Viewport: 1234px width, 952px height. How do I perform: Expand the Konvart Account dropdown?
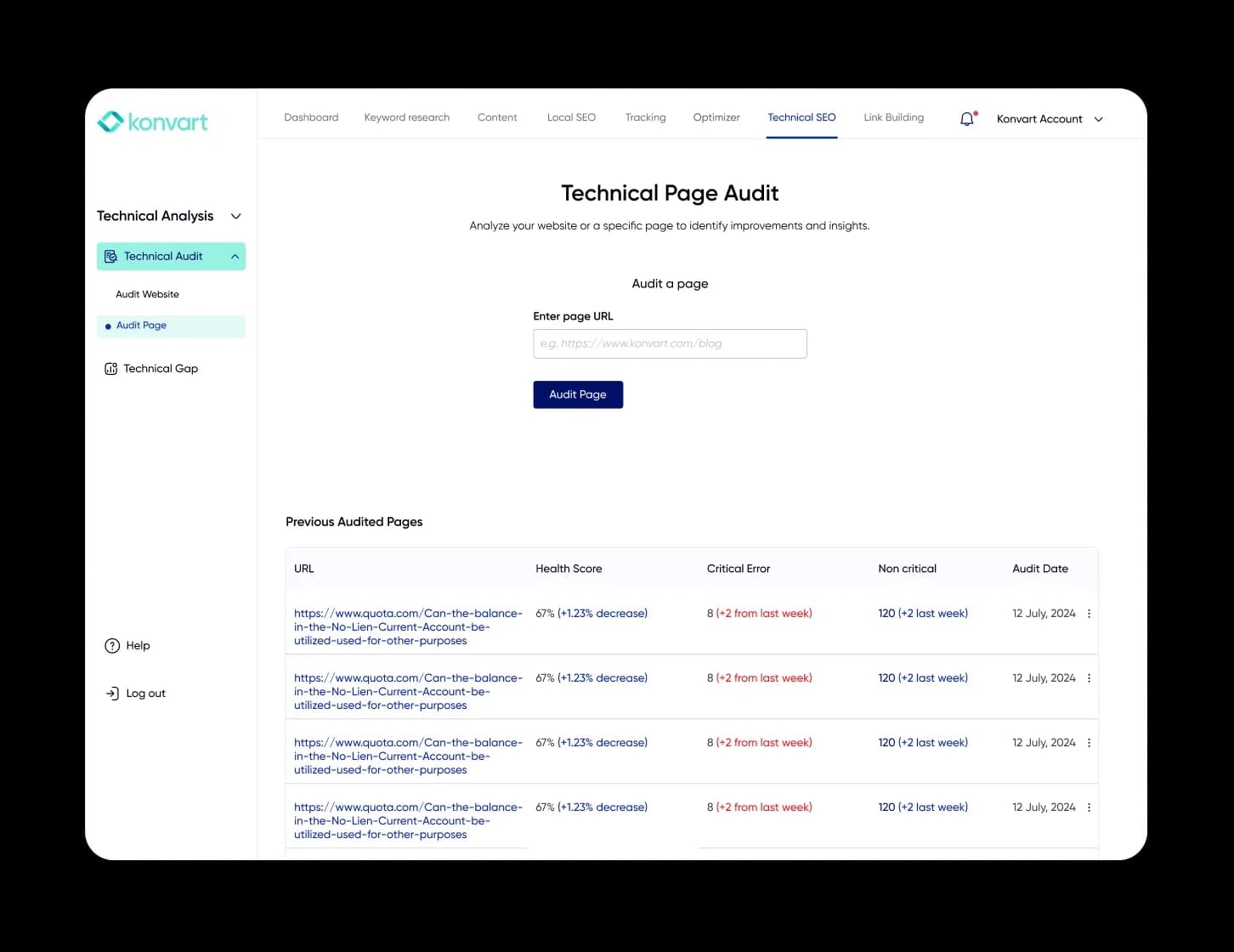pyautogui.click(x=1099, y=120)
